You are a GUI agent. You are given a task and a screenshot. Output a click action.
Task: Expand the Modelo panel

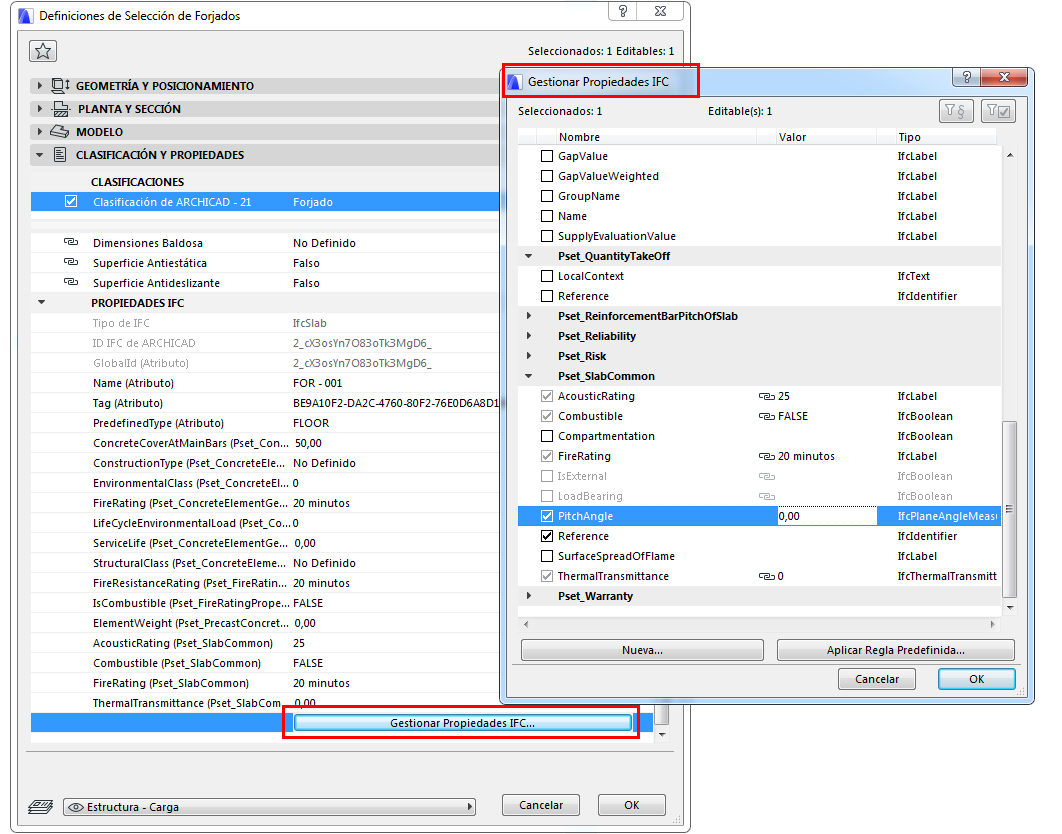(39, 131)
